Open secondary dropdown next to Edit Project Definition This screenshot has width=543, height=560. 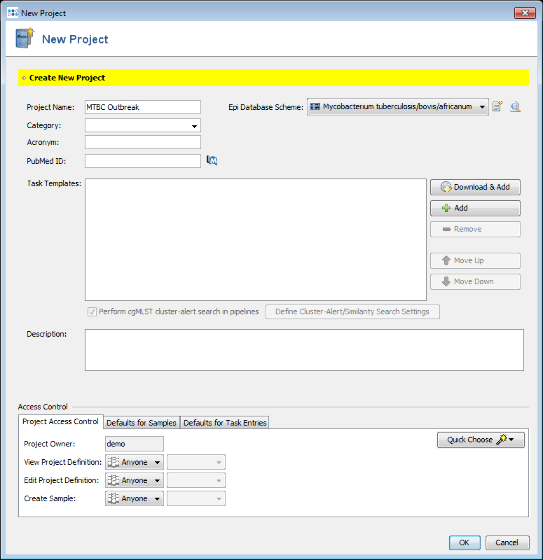click(196, 480)
